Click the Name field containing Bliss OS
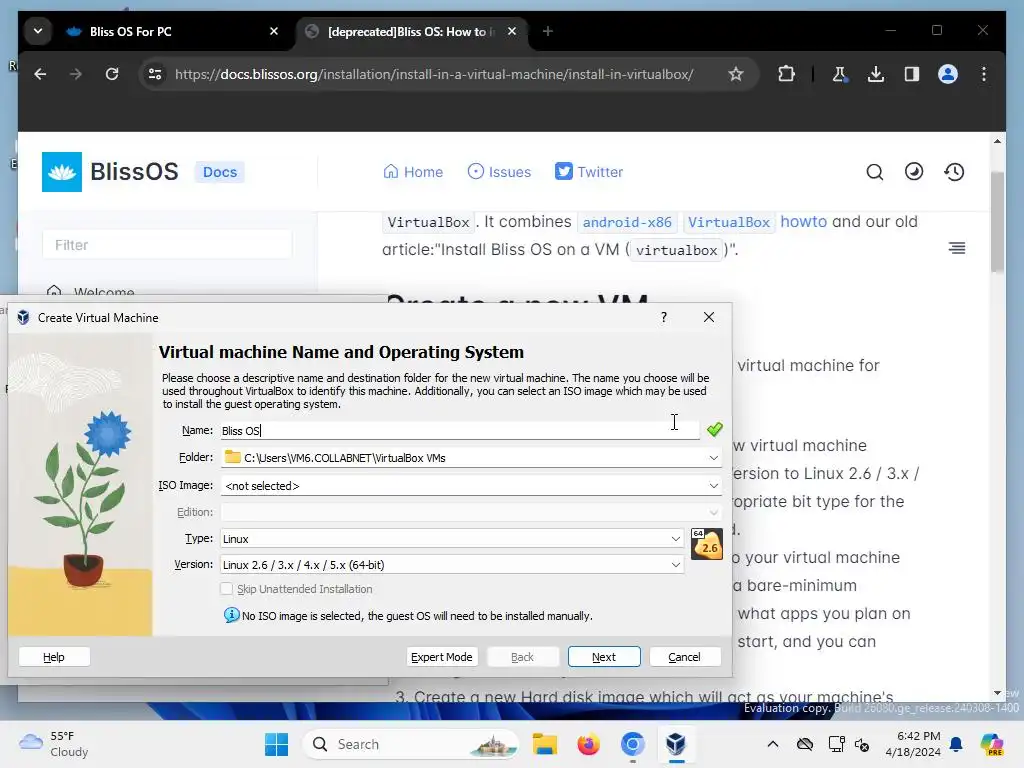The height and width of the screenshot is (768, 1024). point(460,430)
